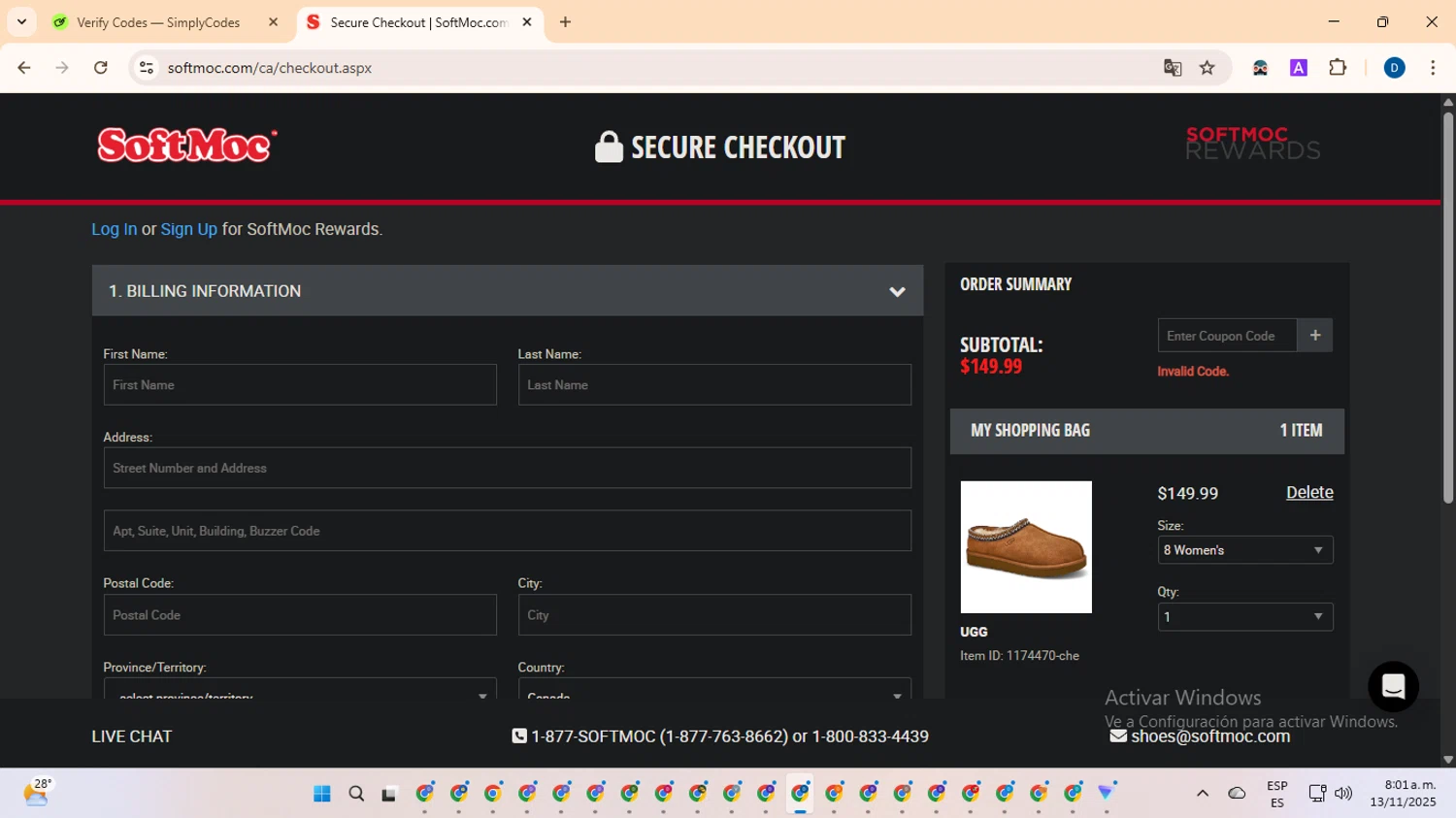Focus the City field
Image resolution: width=1456 pixels, height=818 pixels.
(714, 615)
